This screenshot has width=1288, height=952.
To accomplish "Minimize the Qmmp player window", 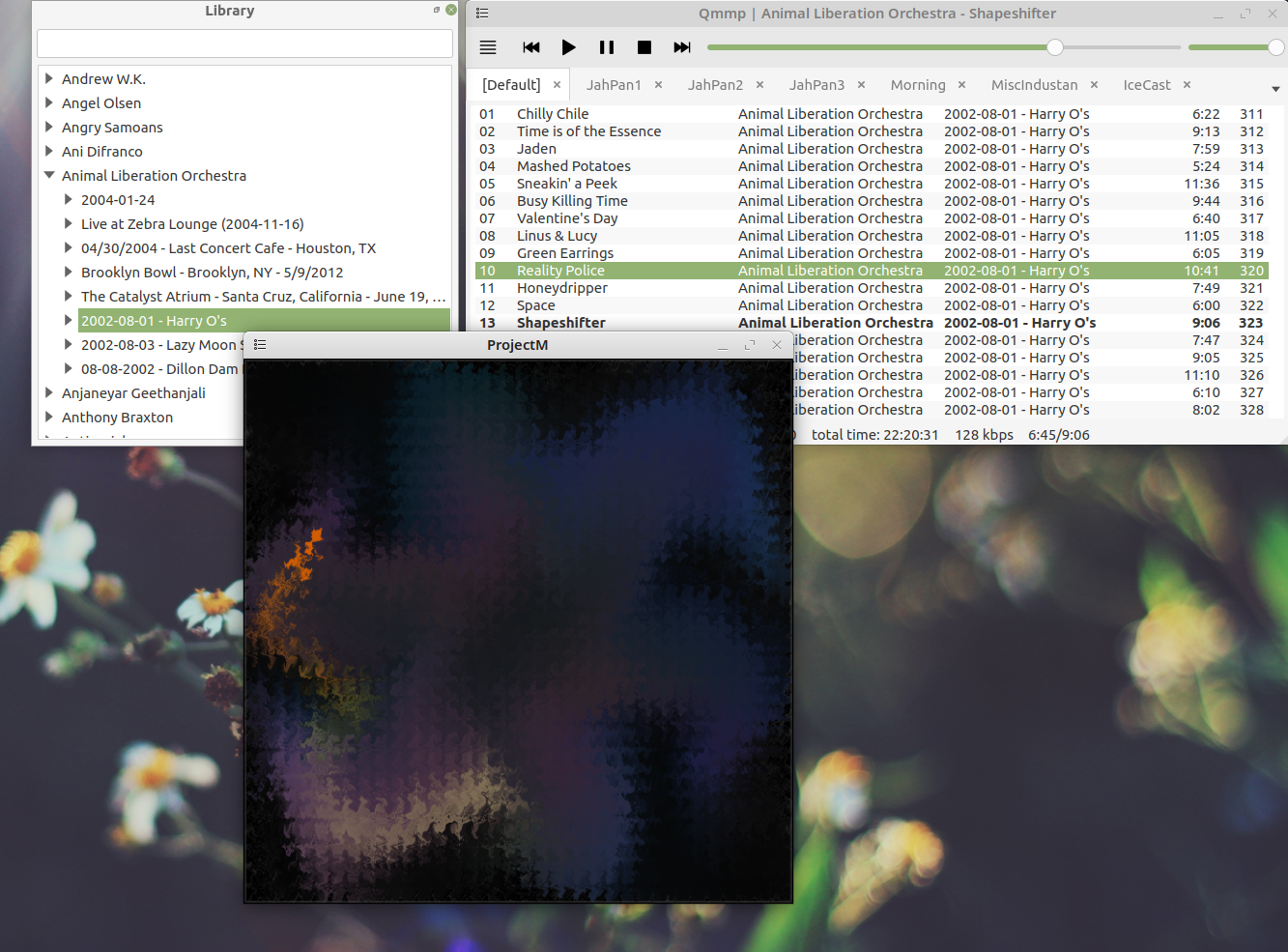I will [1218, 14].
